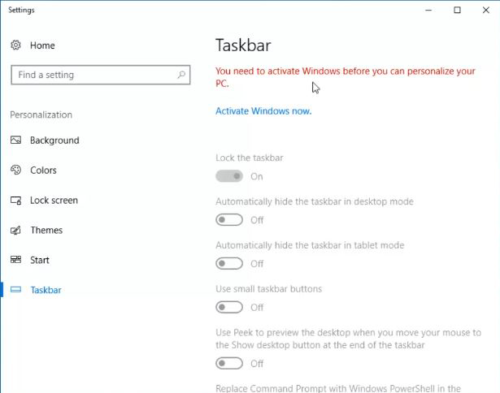Viewport: 500px width, 393px height.
Task: Click the Personalization section label
Action: (41, 115)
